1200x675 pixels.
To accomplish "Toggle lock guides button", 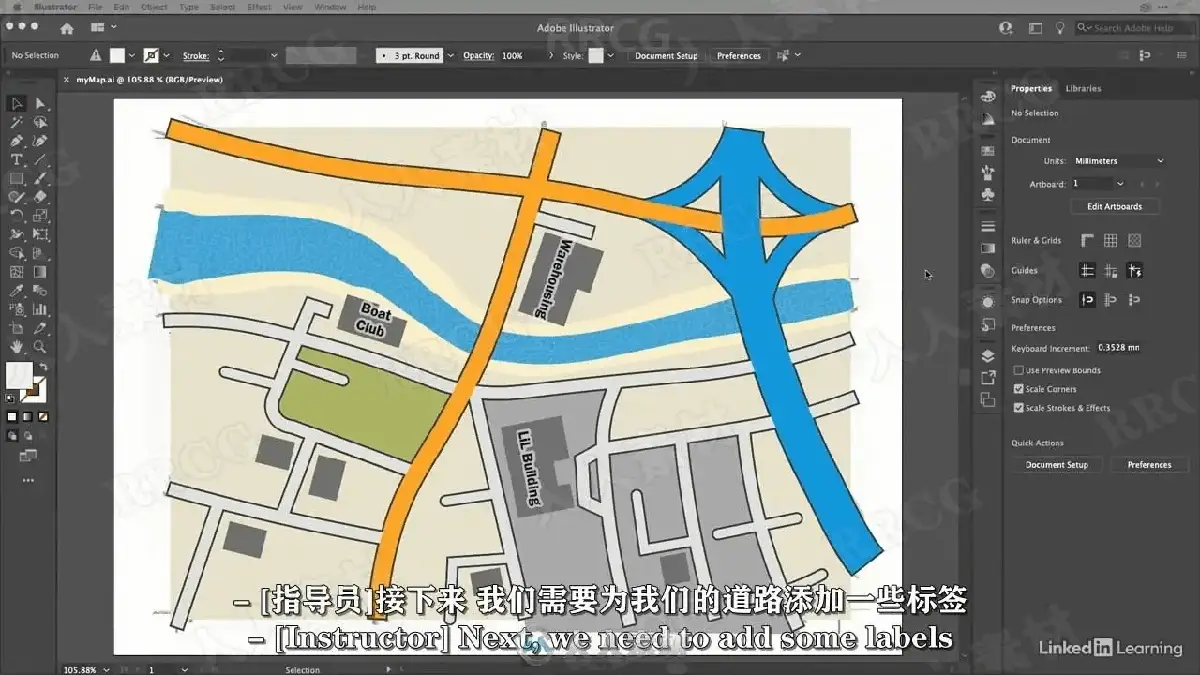I will click(1110, 270).
